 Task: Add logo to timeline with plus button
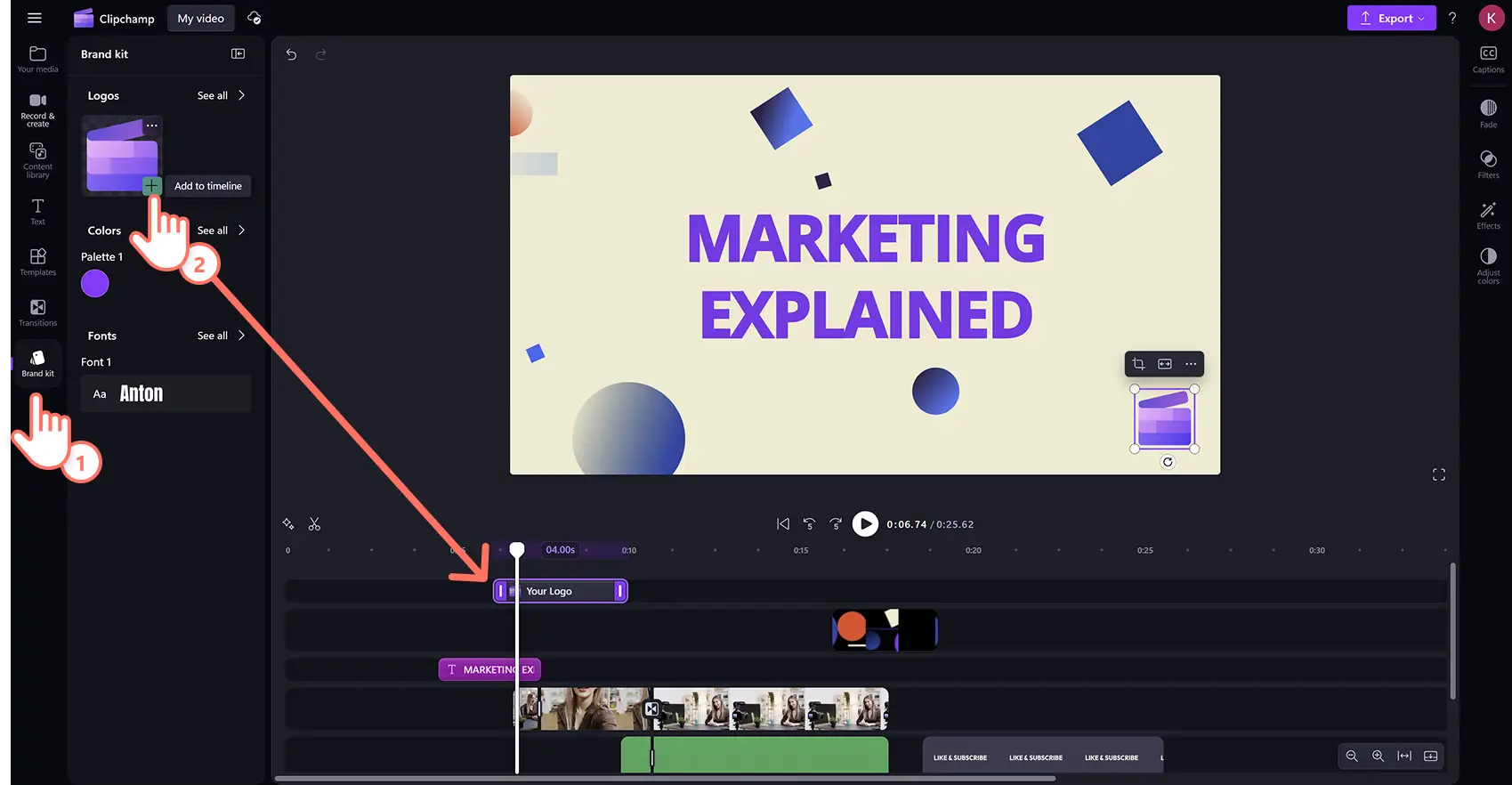point(152,185)
